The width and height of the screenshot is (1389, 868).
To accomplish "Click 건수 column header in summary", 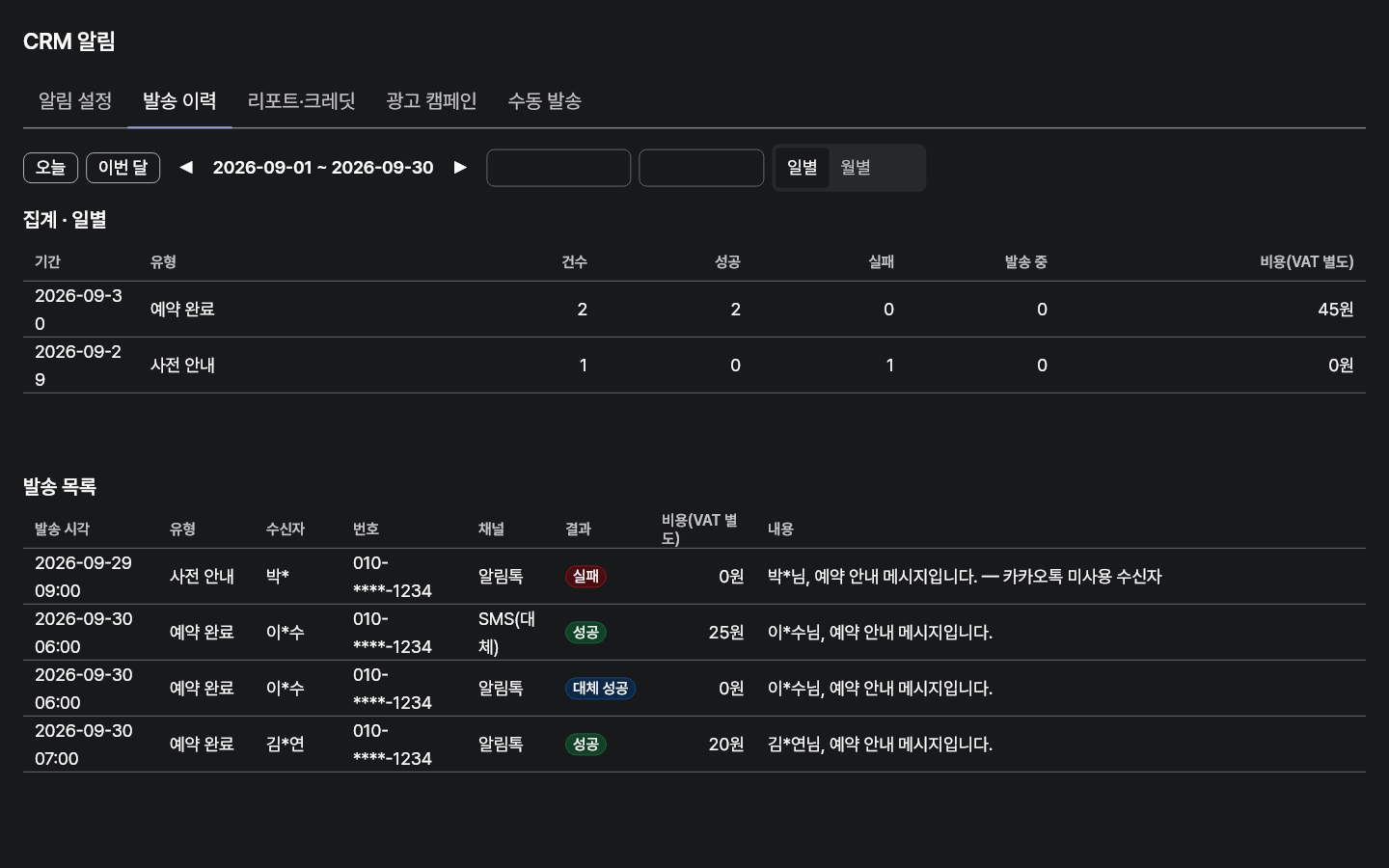I will tap(574, 262).
